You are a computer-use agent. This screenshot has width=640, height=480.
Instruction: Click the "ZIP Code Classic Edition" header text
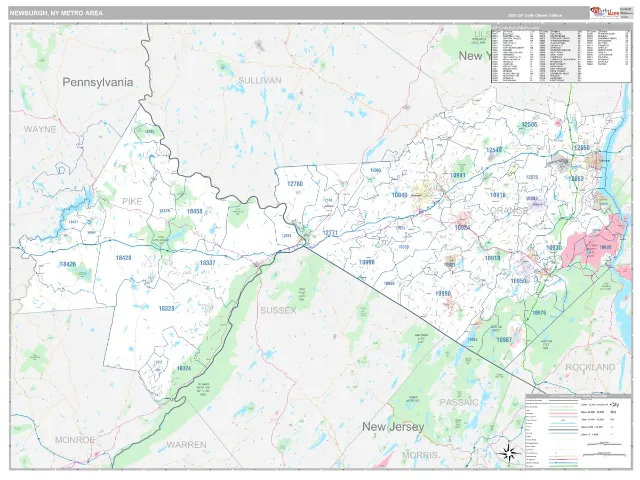tap(535, 16)
